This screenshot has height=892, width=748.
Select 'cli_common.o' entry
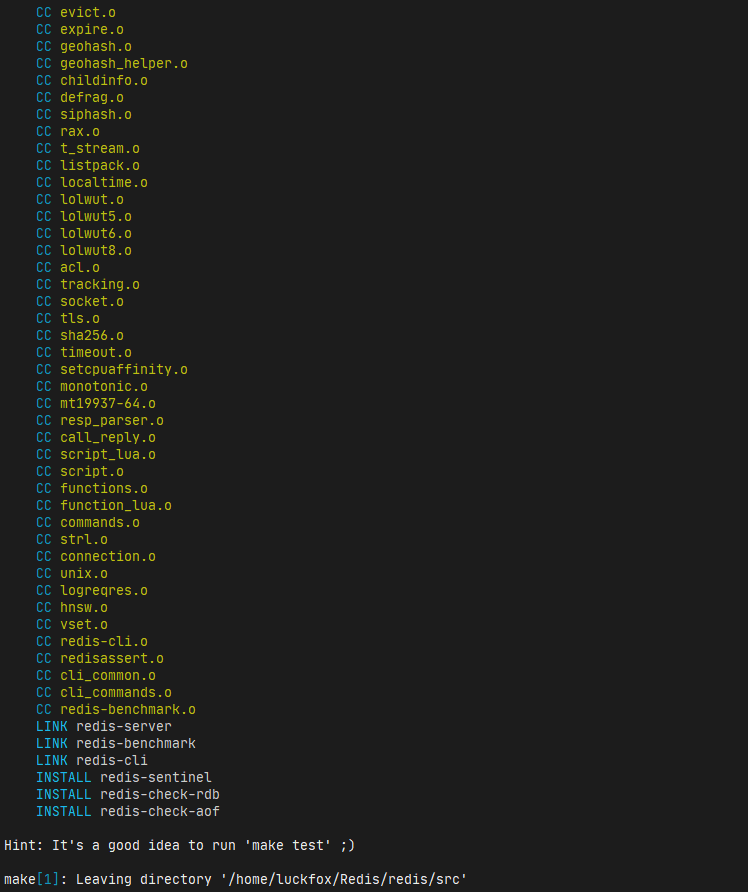click(108, 676)
